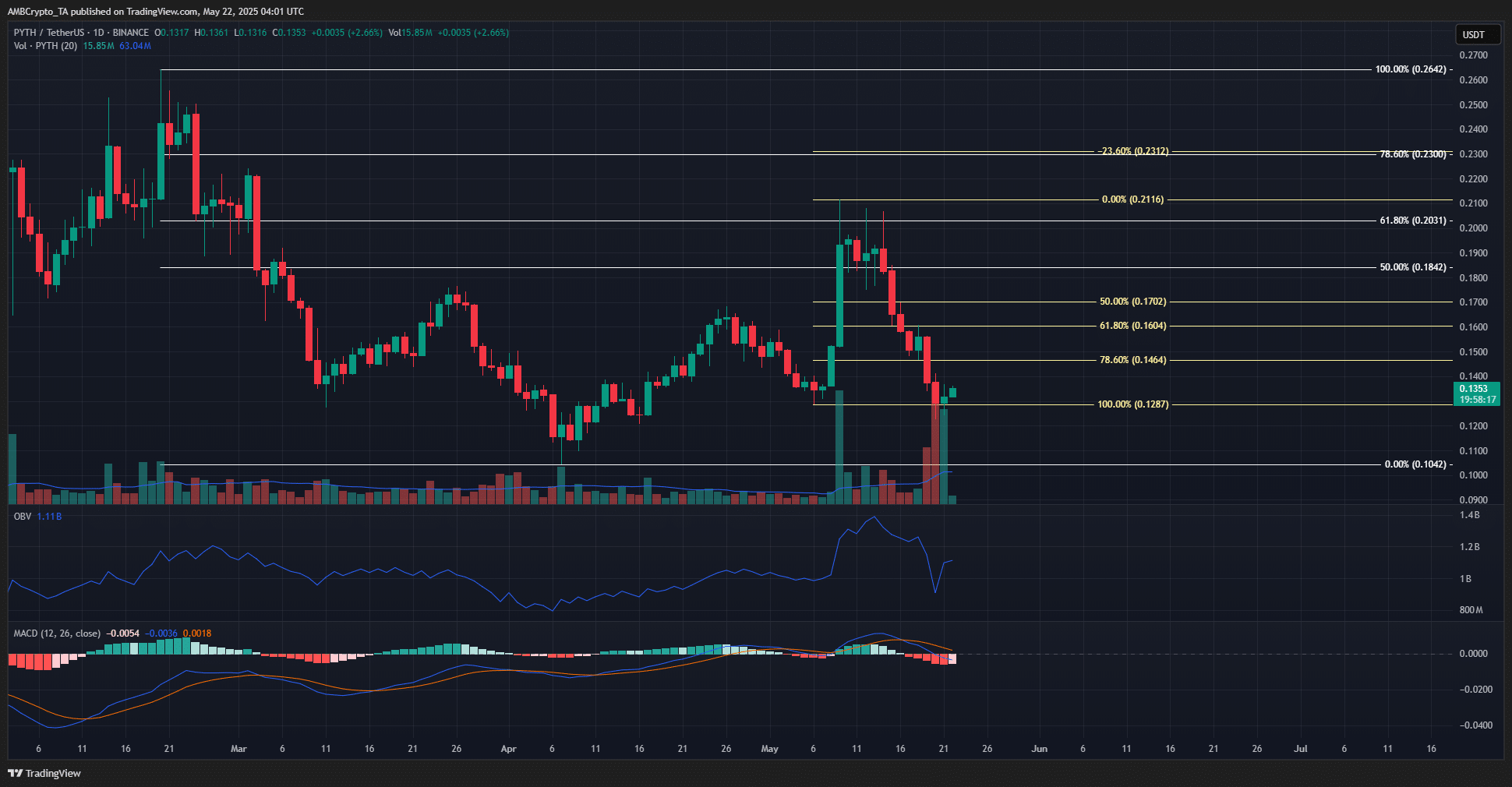Click the May date axis label
The image size is (1512, 787).
pyautogui.click(x=769, y=749)
